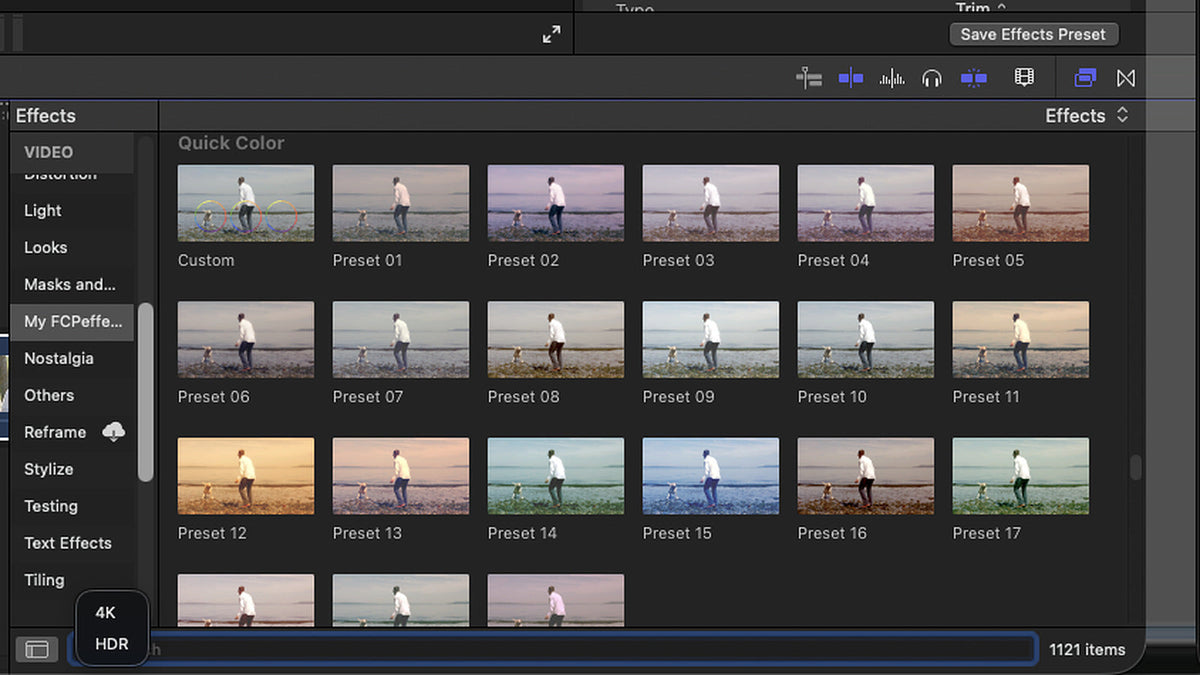The height and width of the screenshot is (675, 1200).
Task: Toggle video skimming button in timeline toolbar
Action: (x=851, y=78)
